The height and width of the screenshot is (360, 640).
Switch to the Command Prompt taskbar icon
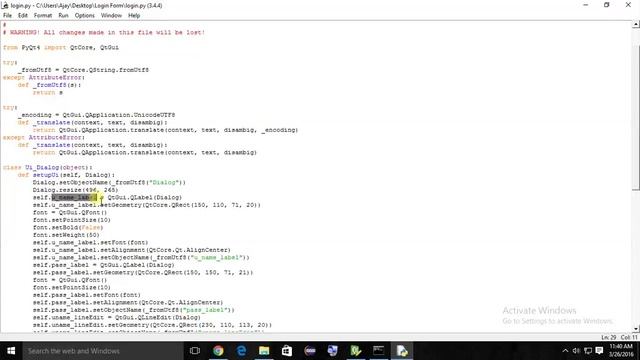(x=378, y=351)
